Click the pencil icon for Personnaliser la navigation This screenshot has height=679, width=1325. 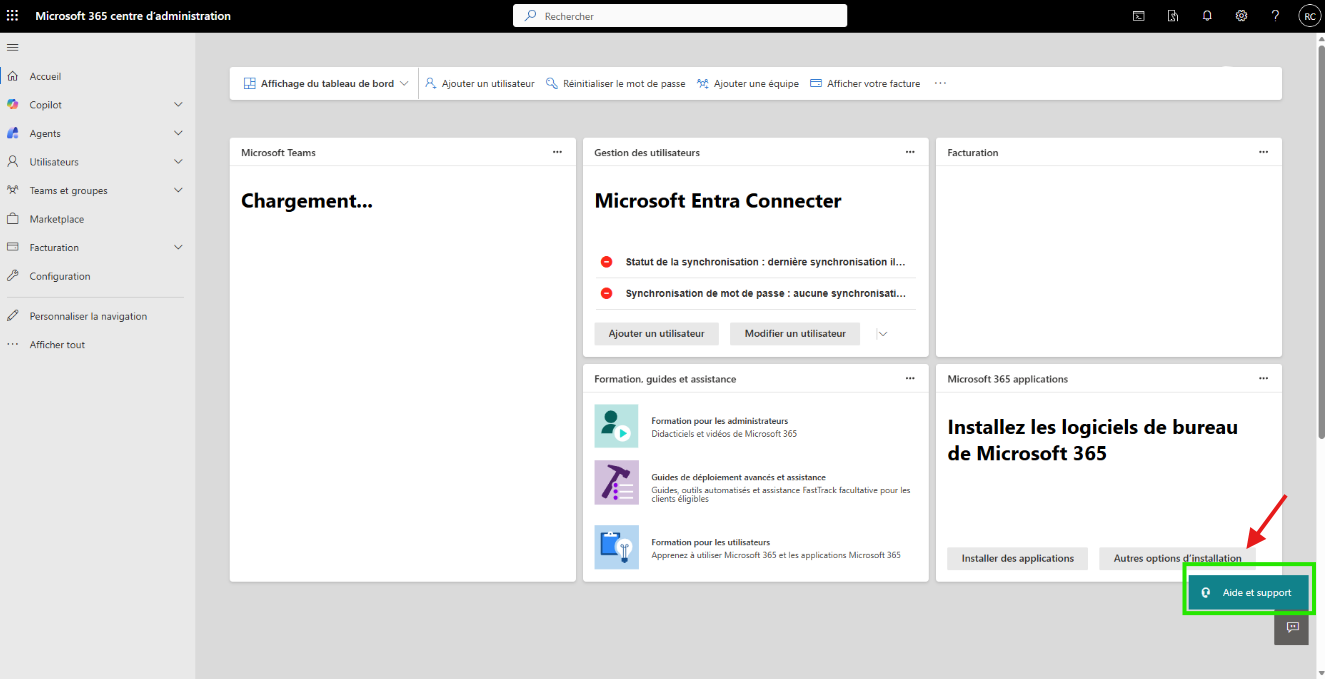click(13, 316)
